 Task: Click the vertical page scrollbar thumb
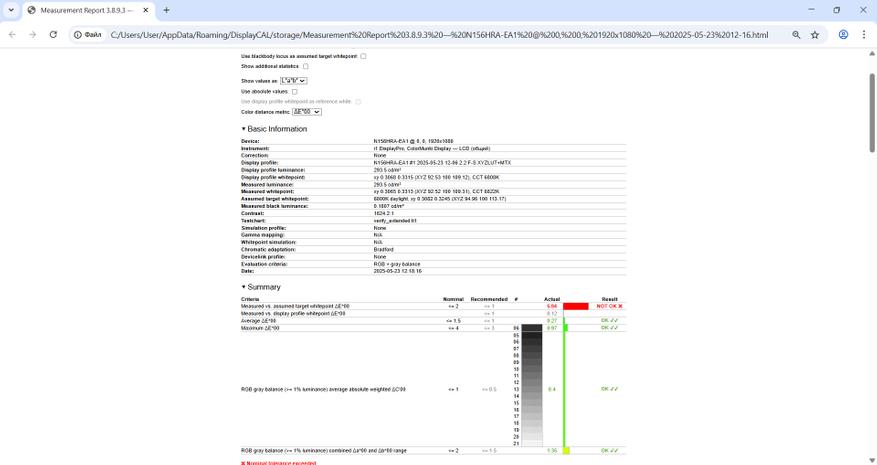coord(871,112)
